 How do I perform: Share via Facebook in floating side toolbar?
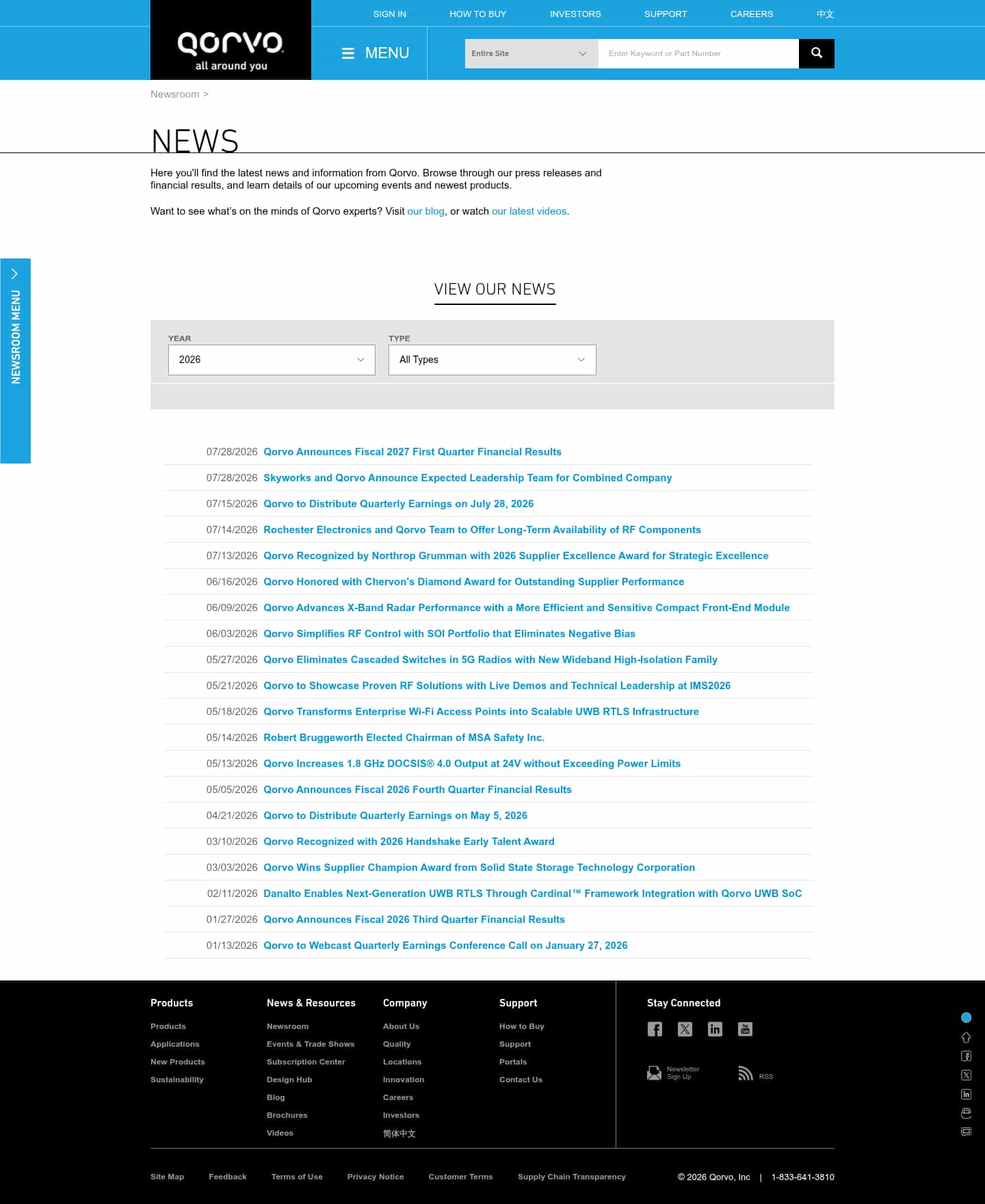point(966,1056)
